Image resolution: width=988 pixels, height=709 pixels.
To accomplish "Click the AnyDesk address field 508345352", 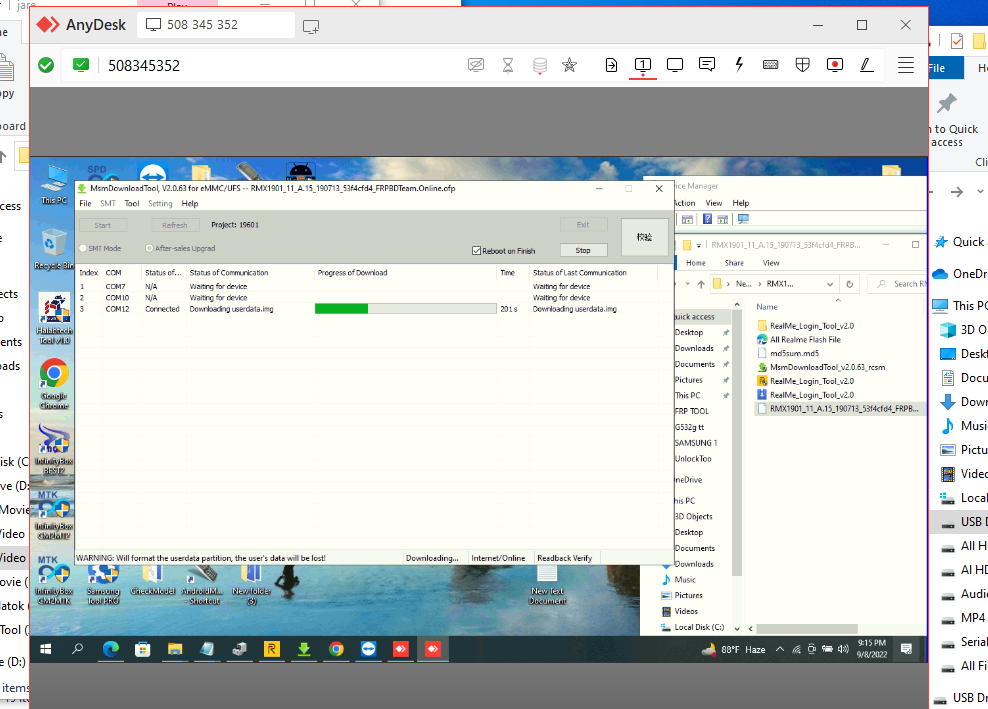I will tap(144, 66).
